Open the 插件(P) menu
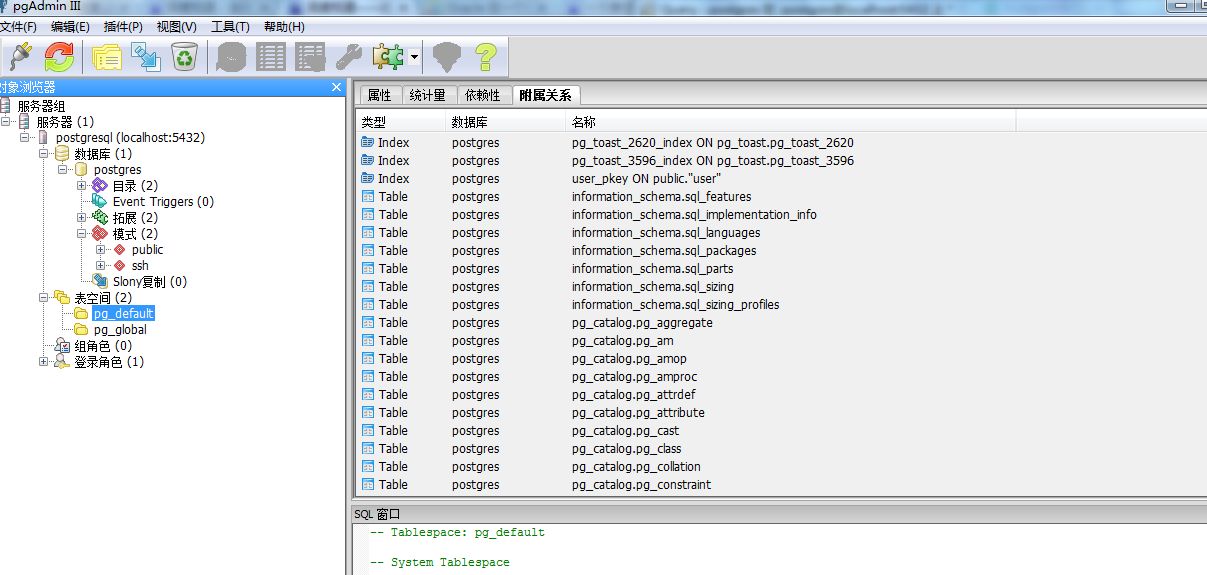The width and height of the screenshot is (1207, 575). click(123, 26)
